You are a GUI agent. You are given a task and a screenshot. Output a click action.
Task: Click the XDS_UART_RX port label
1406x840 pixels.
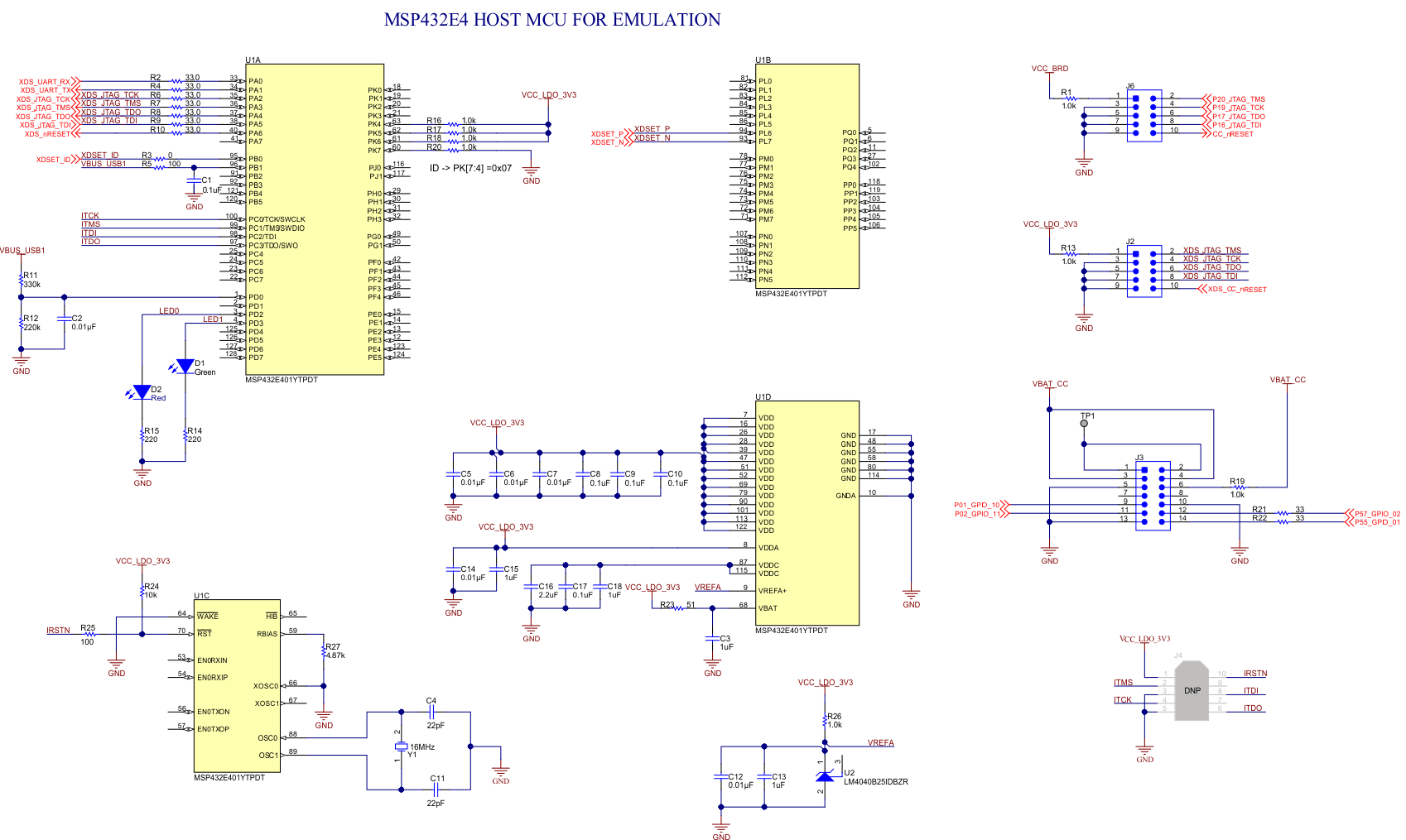(45, 82)
